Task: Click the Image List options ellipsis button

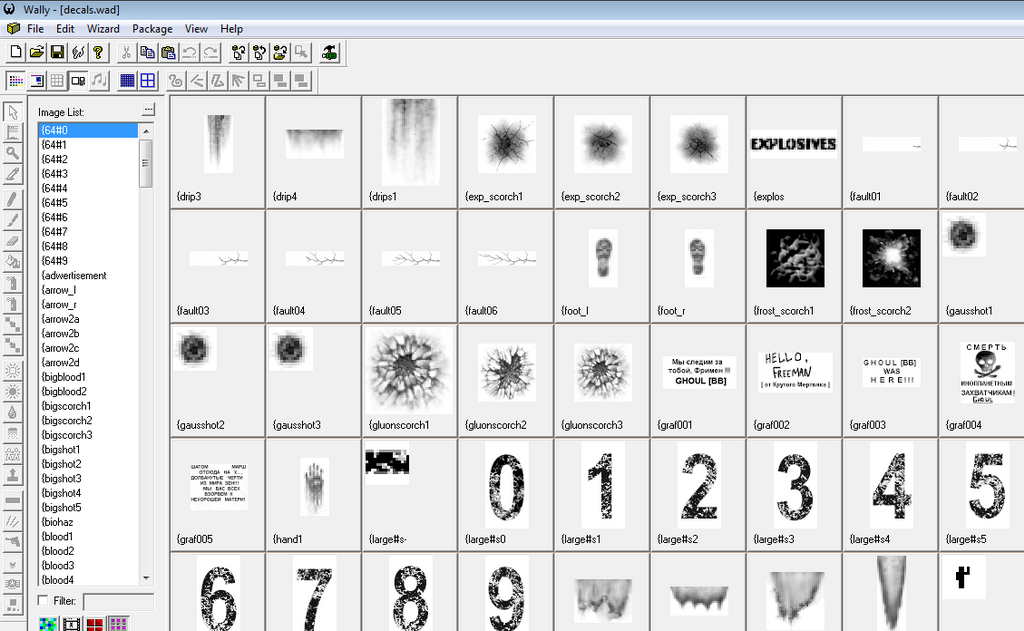Action: [x=149, y=110]
